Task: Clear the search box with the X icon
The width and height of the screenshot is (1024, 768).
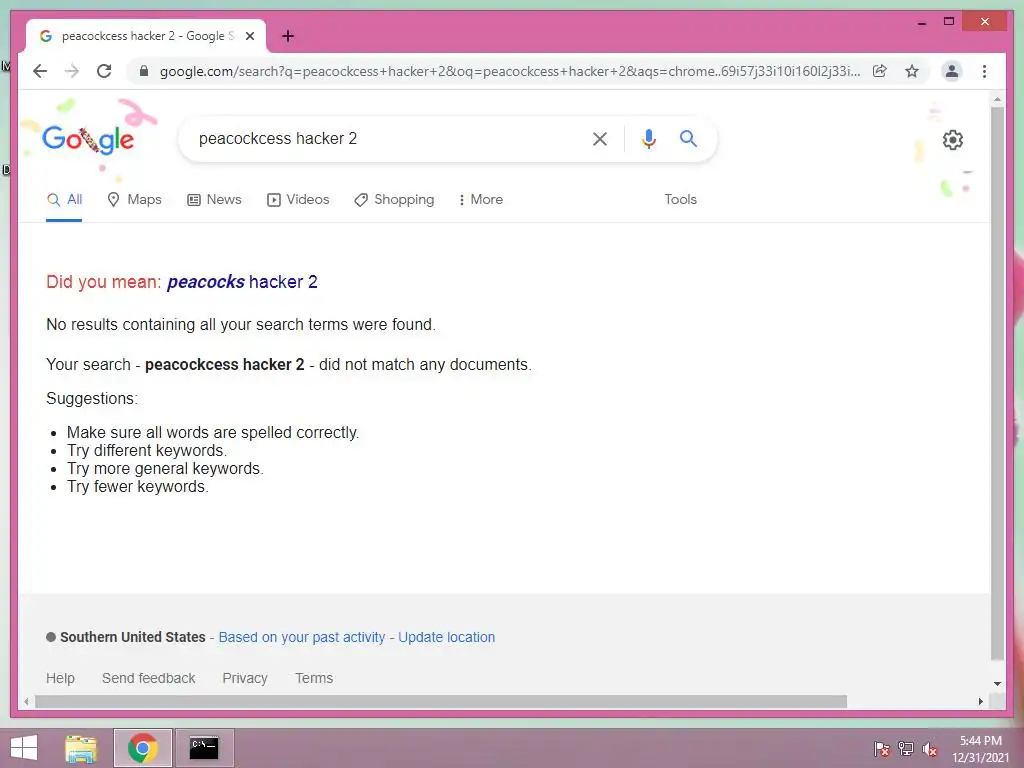Action: (600, 139)
